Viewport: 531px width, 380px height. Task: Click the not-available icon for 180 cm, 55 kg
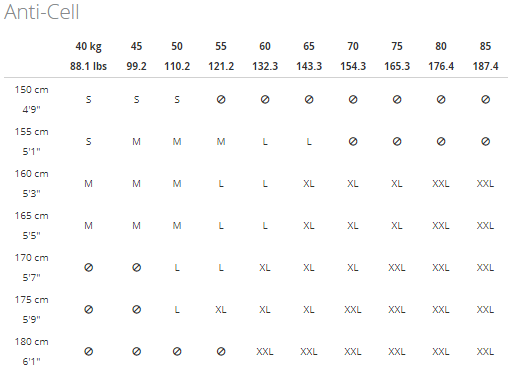pyautogui.click(x=221, y=352)
